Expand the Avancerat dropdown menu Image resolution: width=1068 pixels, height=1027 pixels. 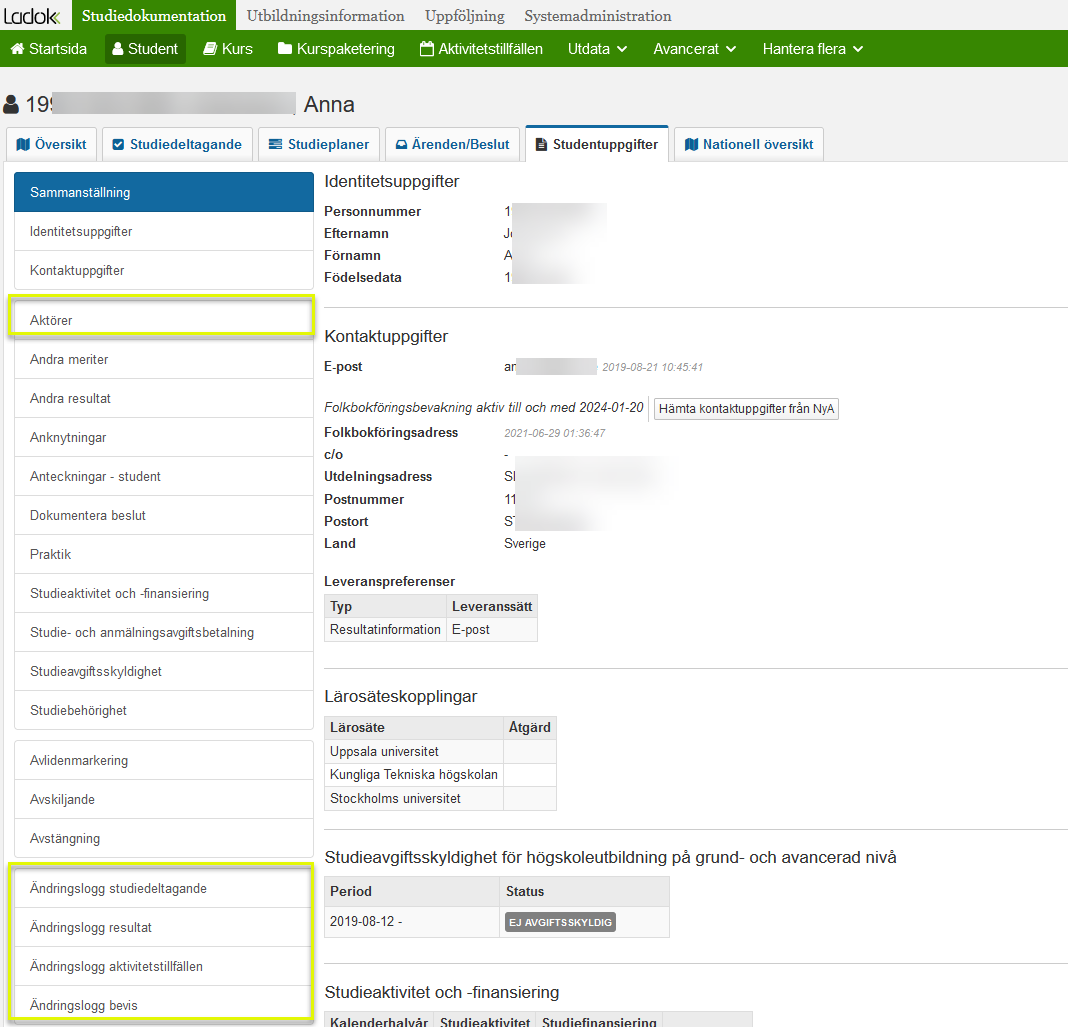[695, 49]
